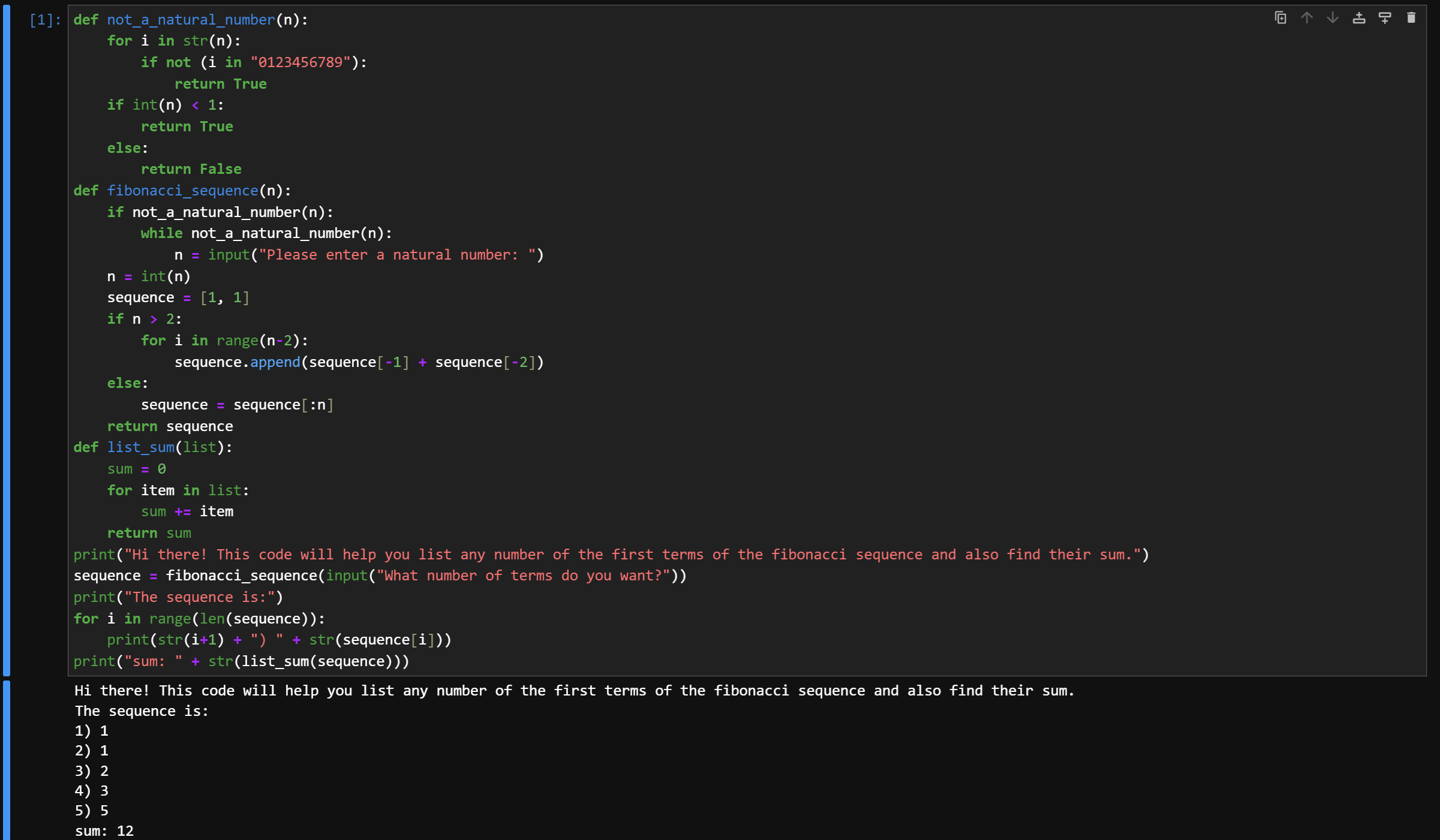
Task: Move the cell down
Action: click(x=1333, y=18)
